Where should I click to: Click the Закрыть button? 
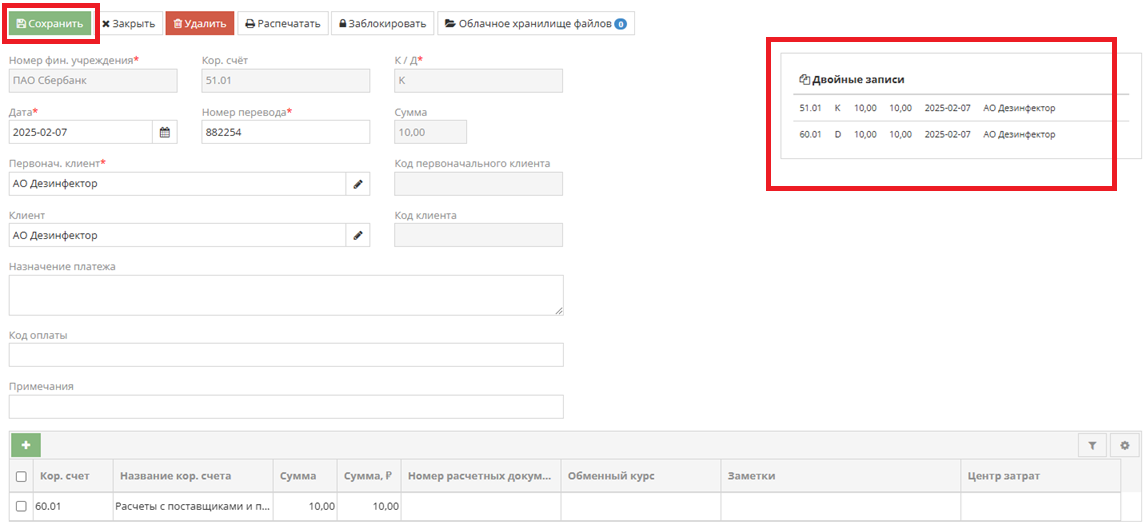tap(129, 23)
